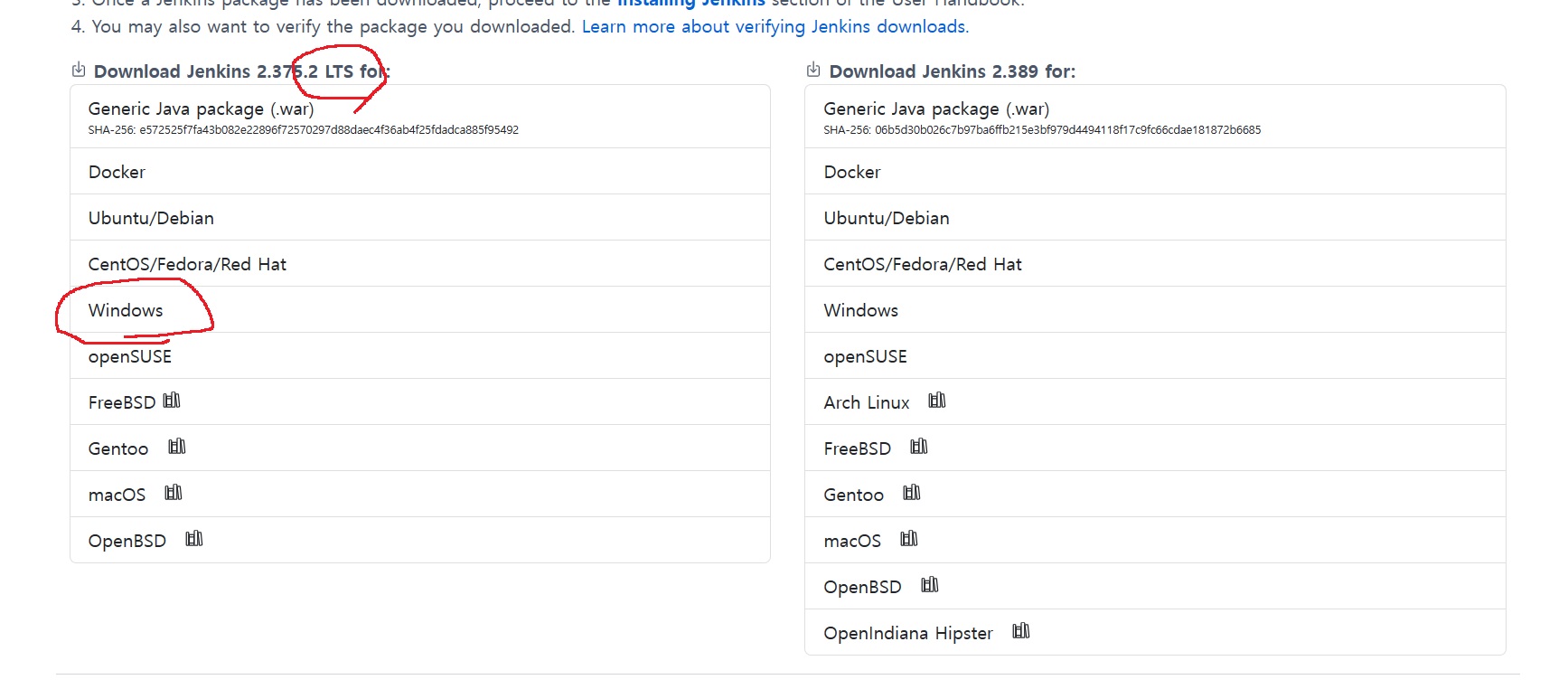Select Windows in the 2.389 download list
1568x689 pixels.
(1155, 310)
